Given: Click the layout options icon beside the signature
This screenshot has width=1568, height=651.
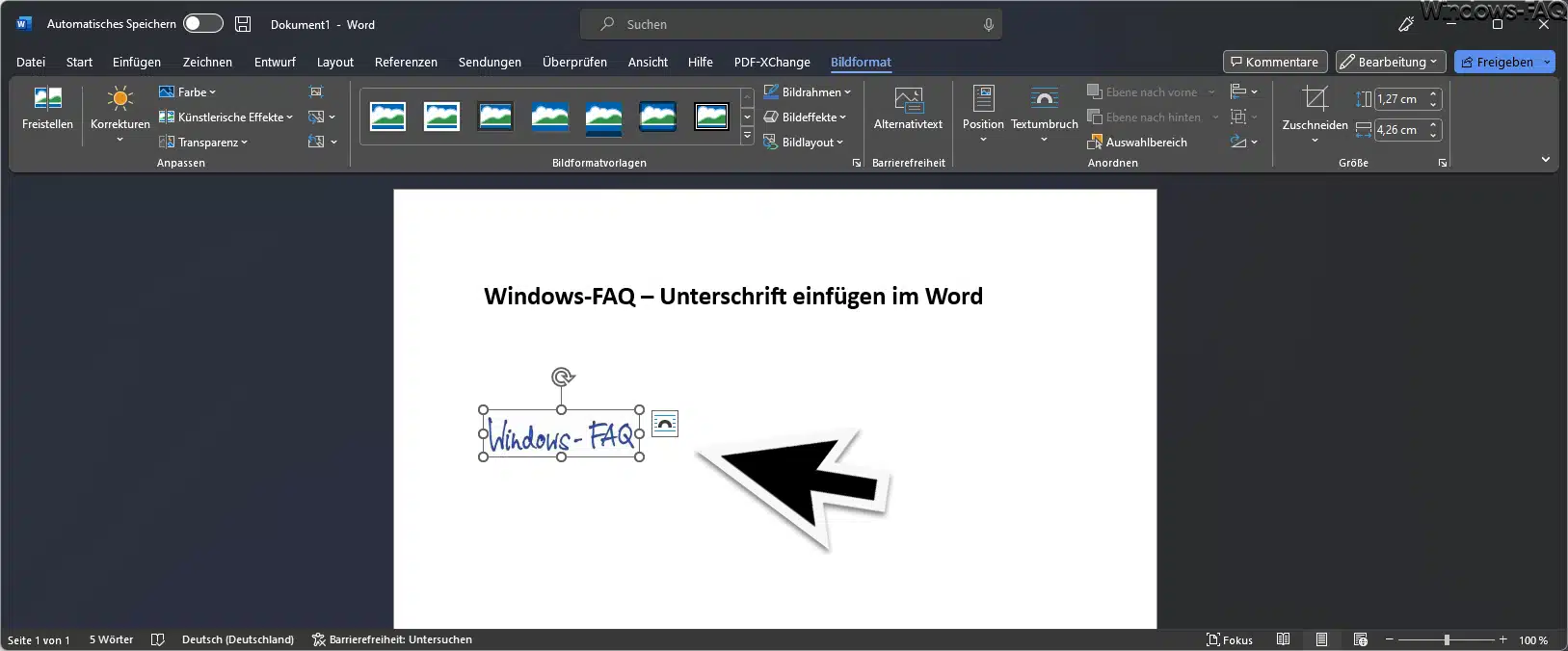Looking at the screenshot, I should coord(665,424).
